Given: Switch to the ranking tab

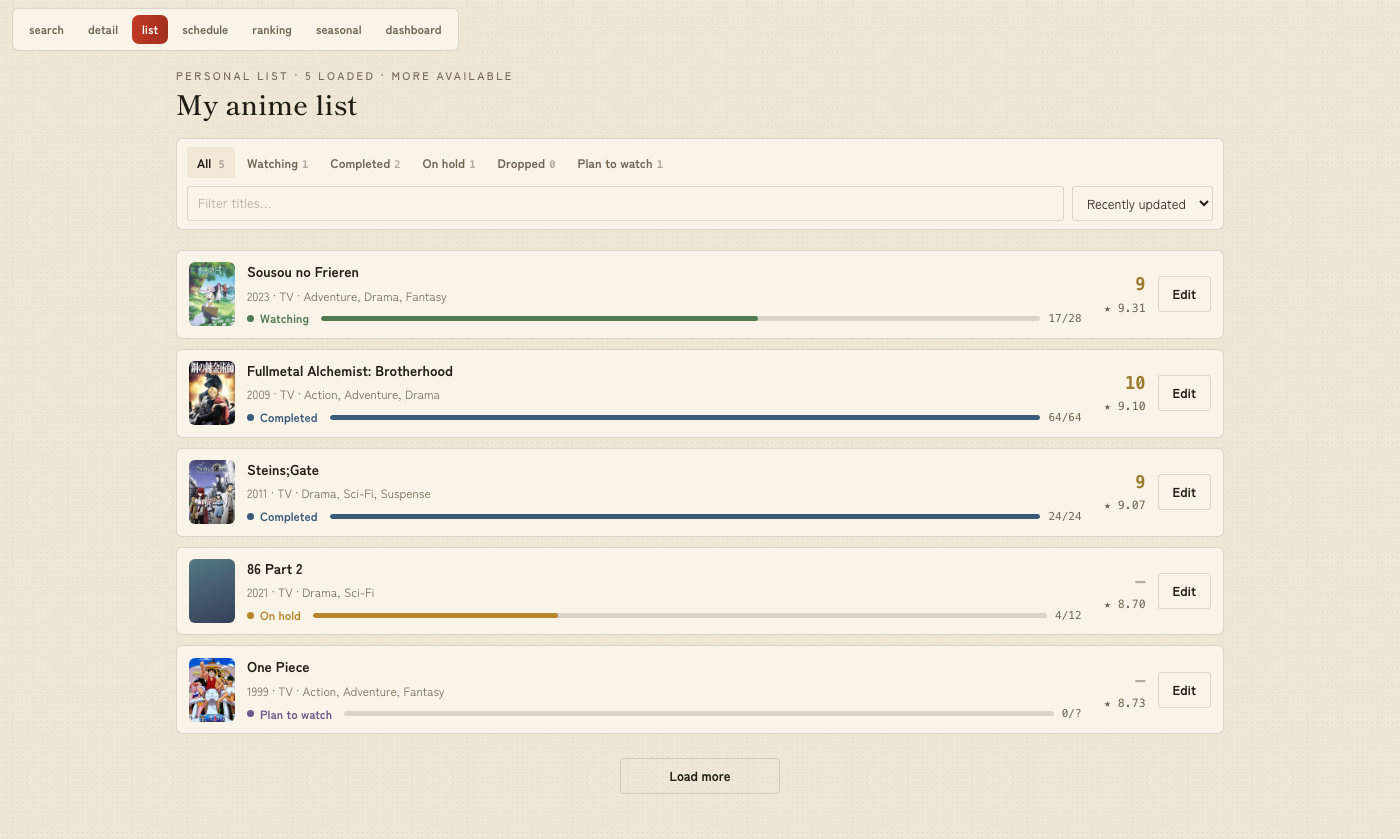Looking at the screenshot, I should pyautogui.click(x=272, y=30).
